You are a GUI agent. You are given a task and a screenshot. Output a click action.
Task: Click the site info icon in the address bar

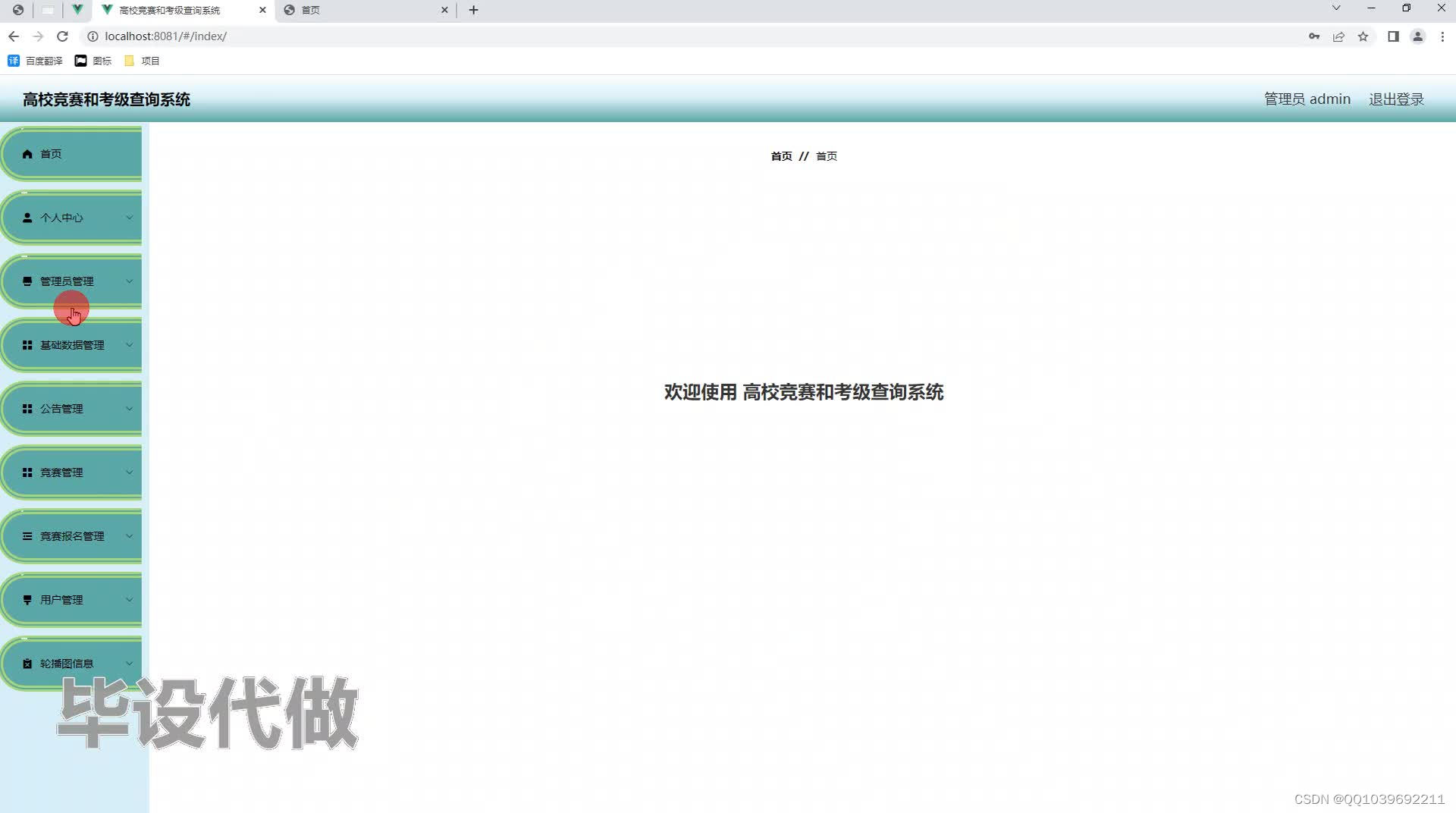click(x=93, y=36)
